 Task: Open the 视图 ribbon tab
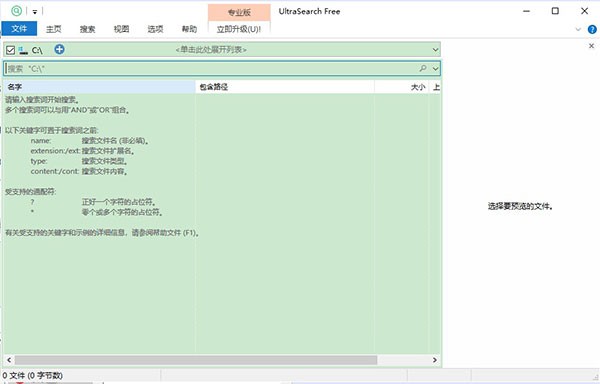[x=121, y=29]
